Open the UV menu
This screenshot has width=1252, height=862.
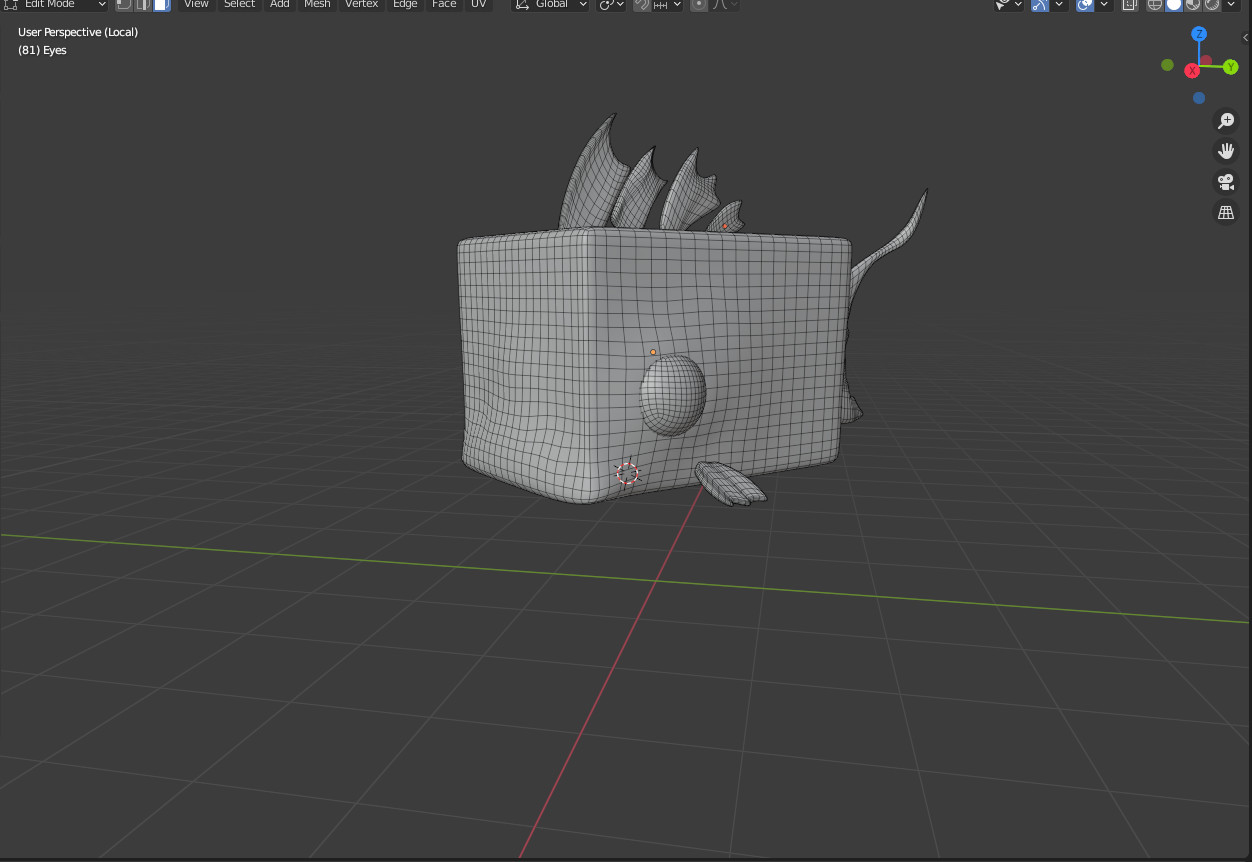click(478, 4)
